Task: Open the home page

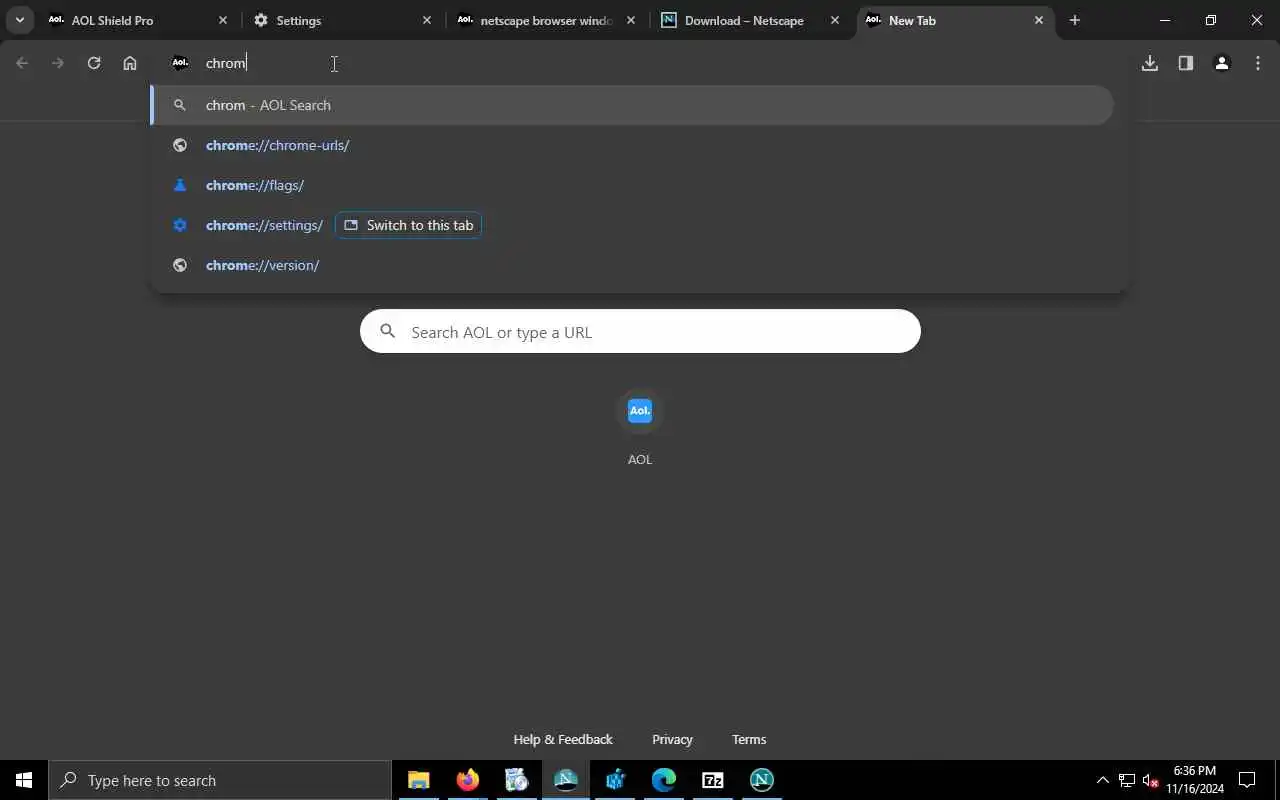Action: click(130, 63)
